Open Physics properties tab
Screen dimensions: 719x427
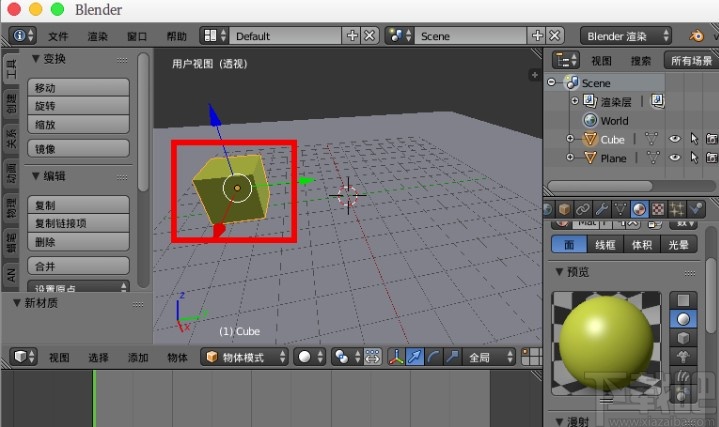tap(696, 210)
